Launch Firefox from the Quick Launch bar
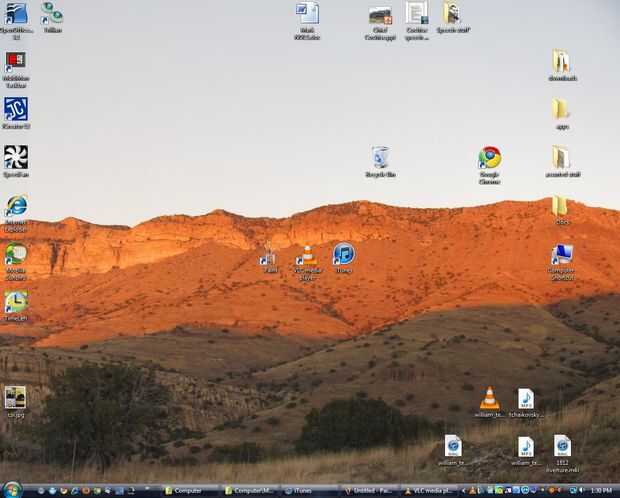The width and height of the screenshot is (620, 498). pos(64,491)
